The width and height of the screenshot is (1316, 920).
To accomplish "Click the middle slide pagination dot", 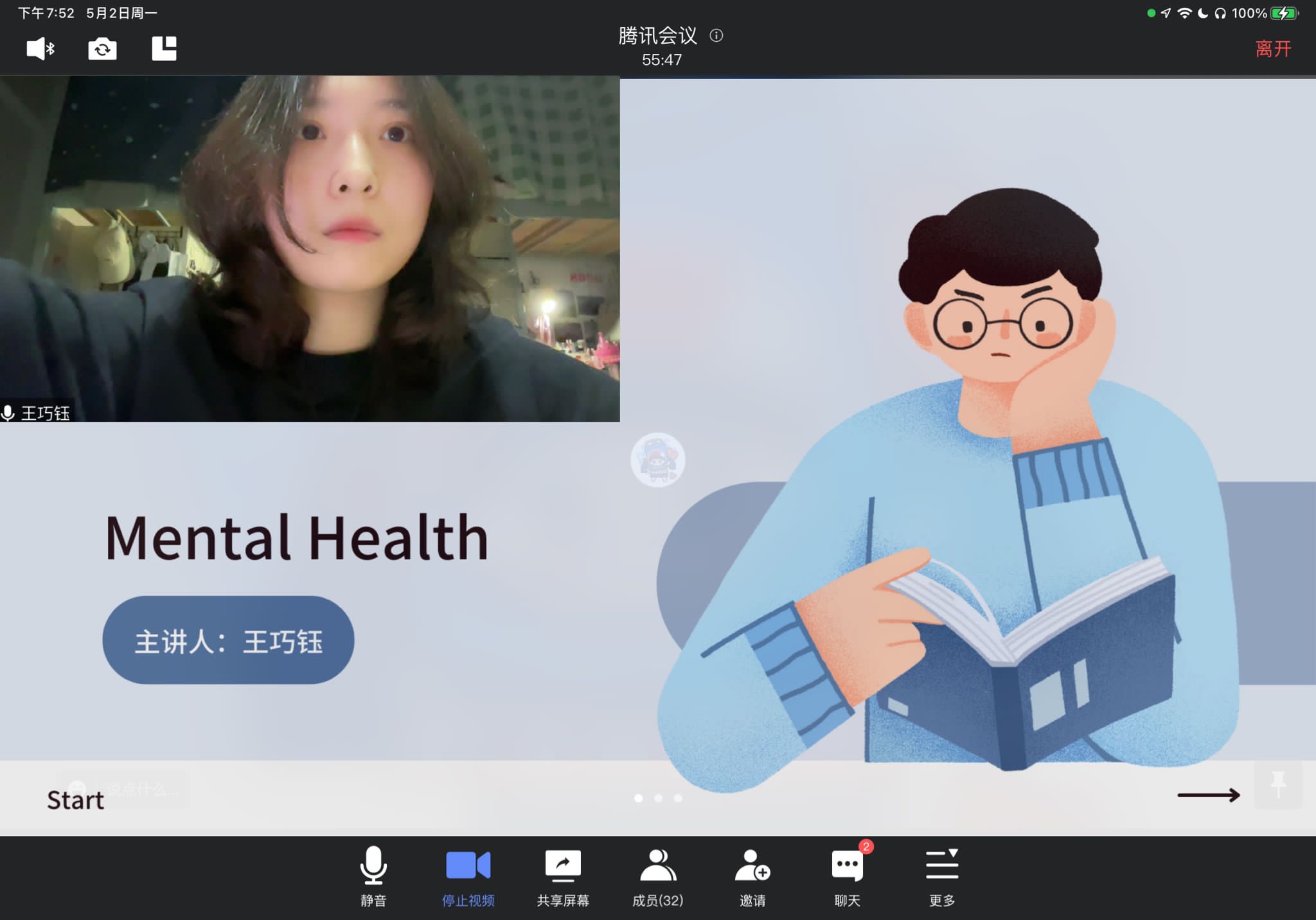I will tap(658, 798).
